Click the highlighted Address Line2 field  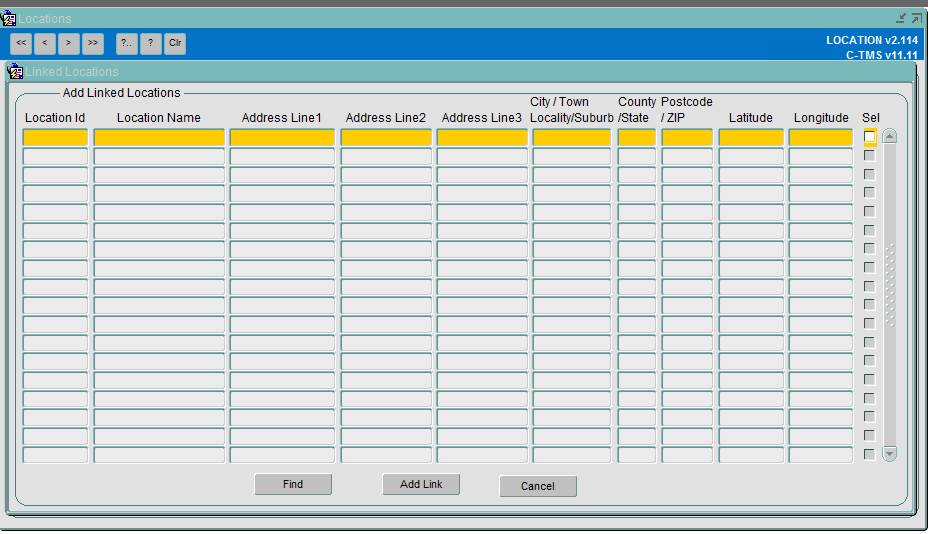coord(386,137)
